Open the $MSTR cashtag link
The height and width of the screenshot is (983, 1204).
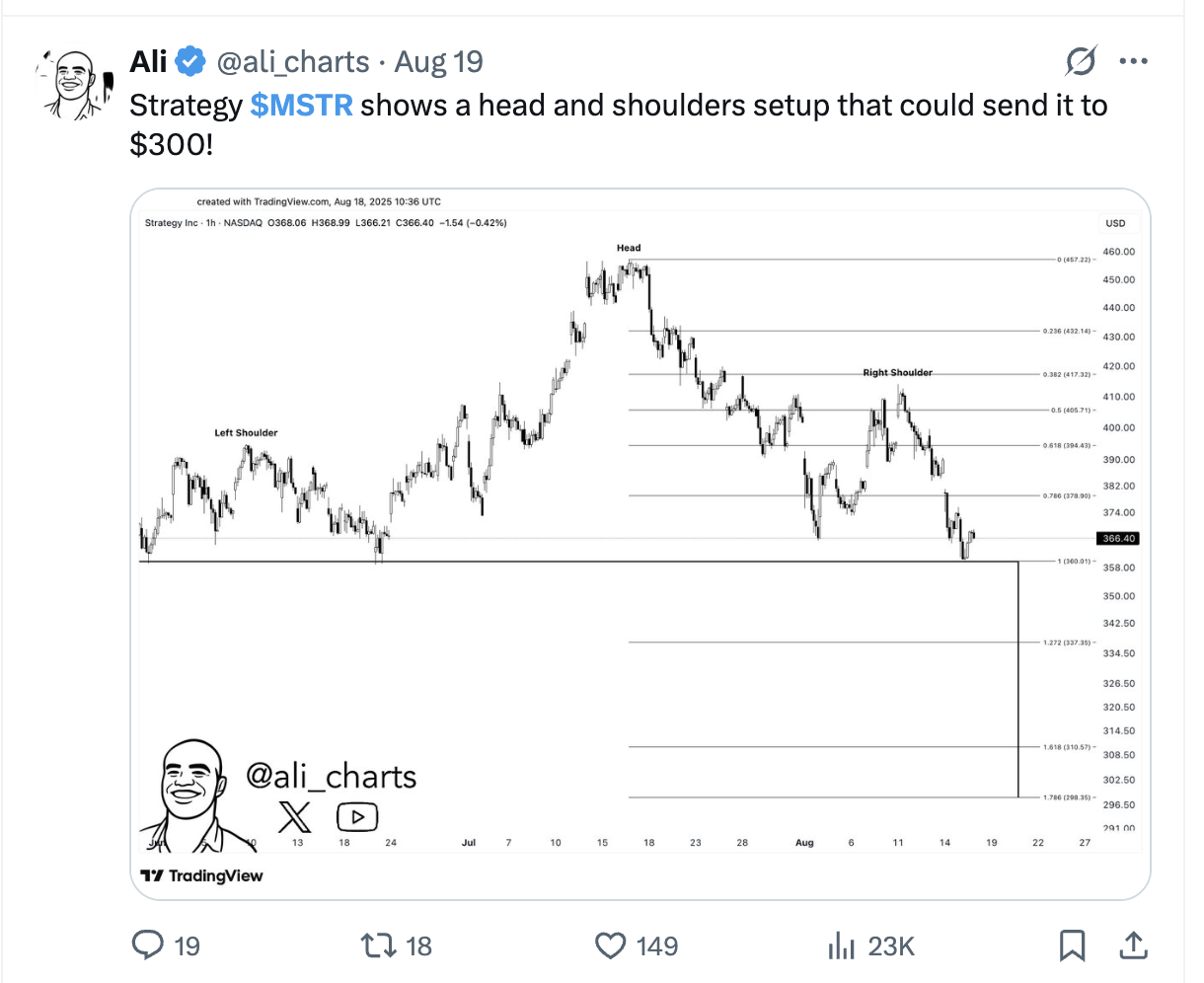point(301,106)
